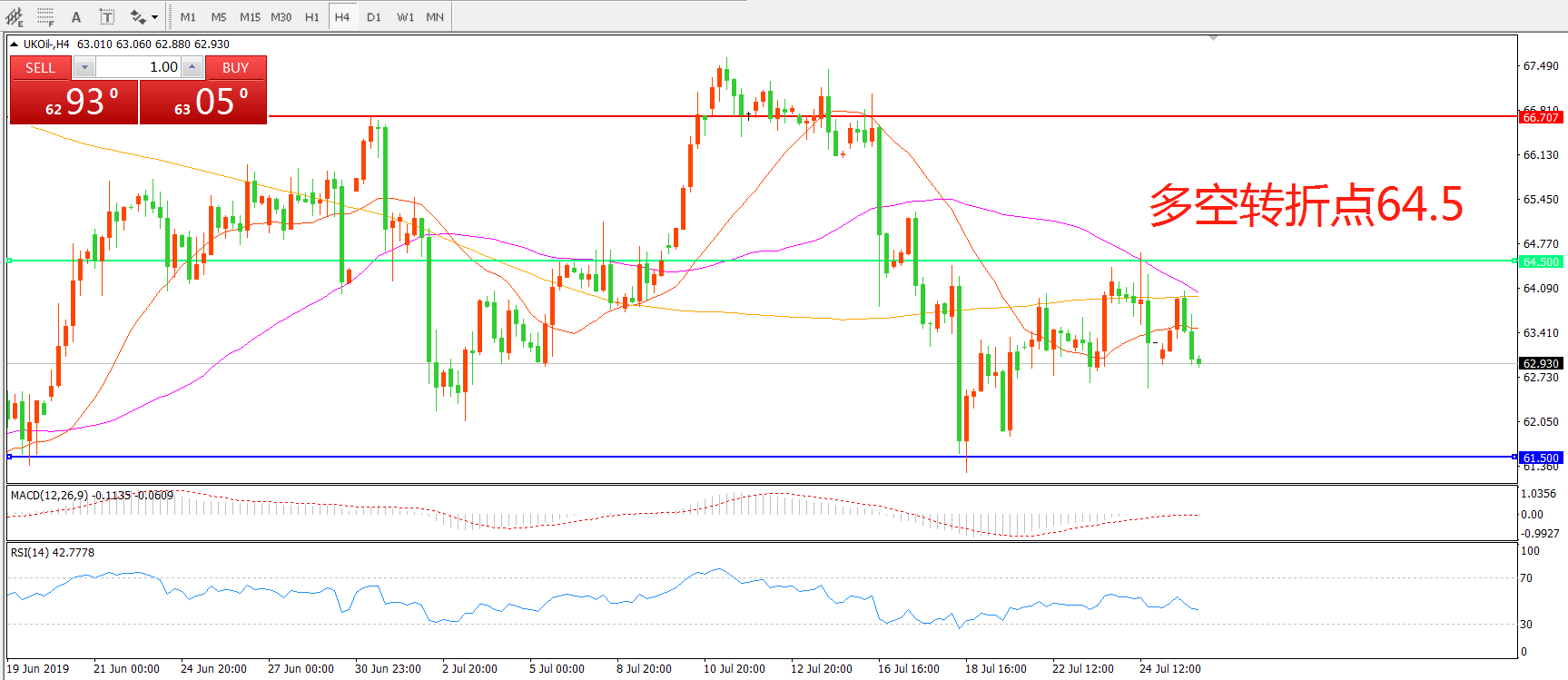
Task: Switch to H1 timeframe
Action: click(311, 16)
